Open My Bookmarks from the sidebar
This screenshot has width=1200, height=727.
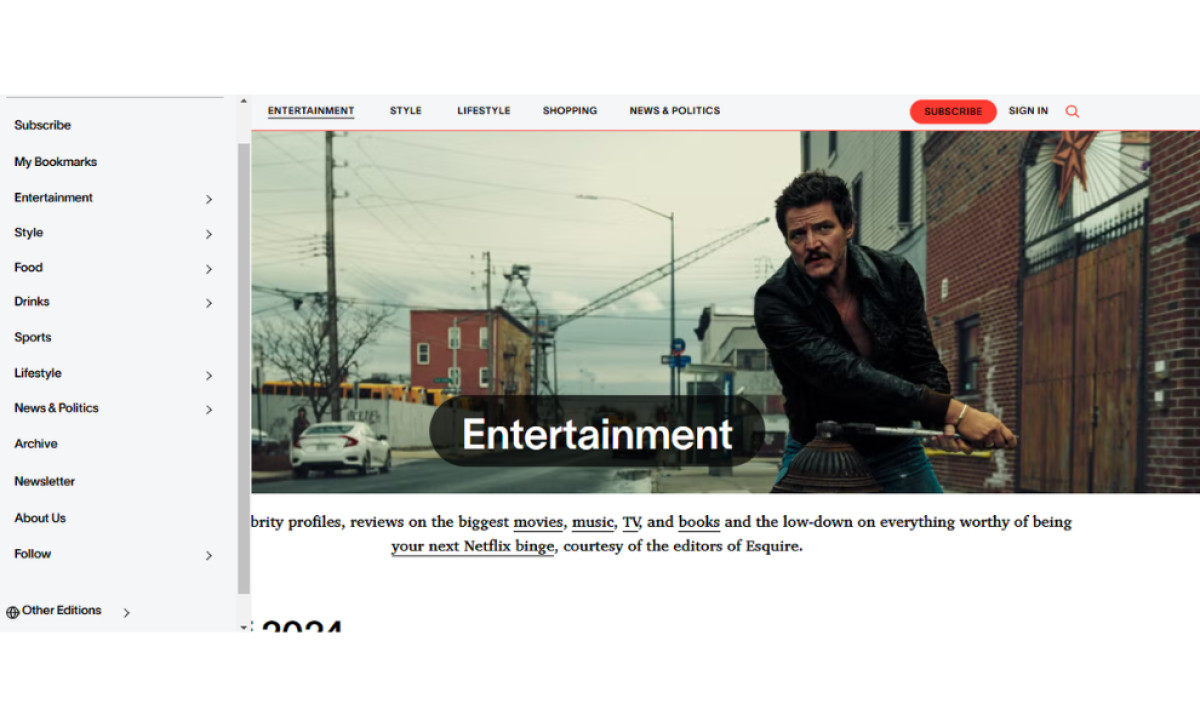point(55,161)
